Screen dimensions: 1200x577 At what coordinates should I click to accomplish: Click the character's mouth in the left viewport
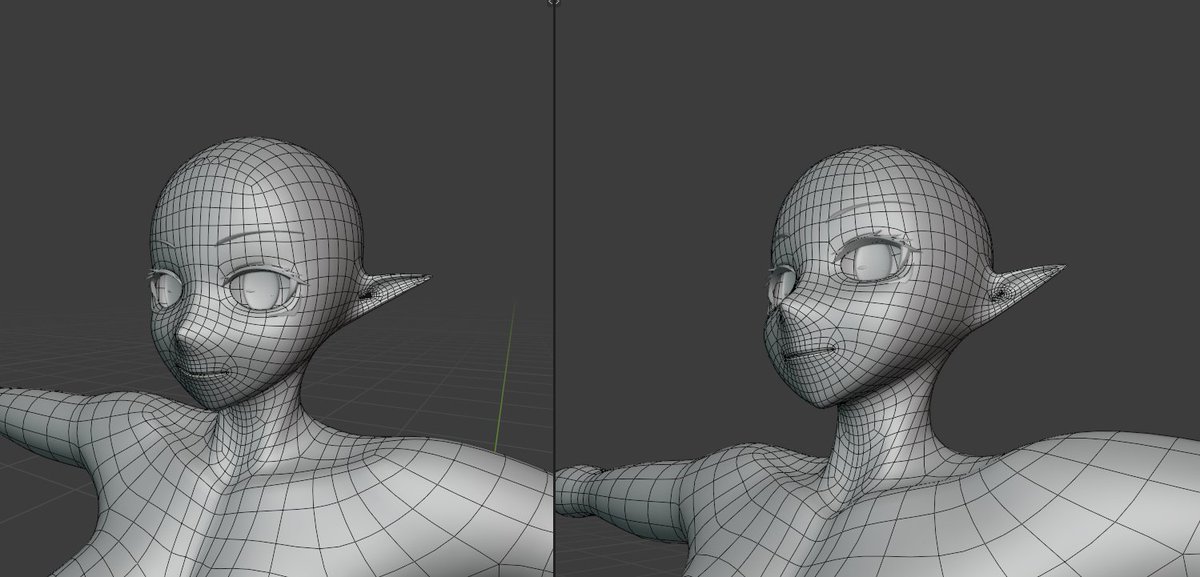tap(208, 372)
